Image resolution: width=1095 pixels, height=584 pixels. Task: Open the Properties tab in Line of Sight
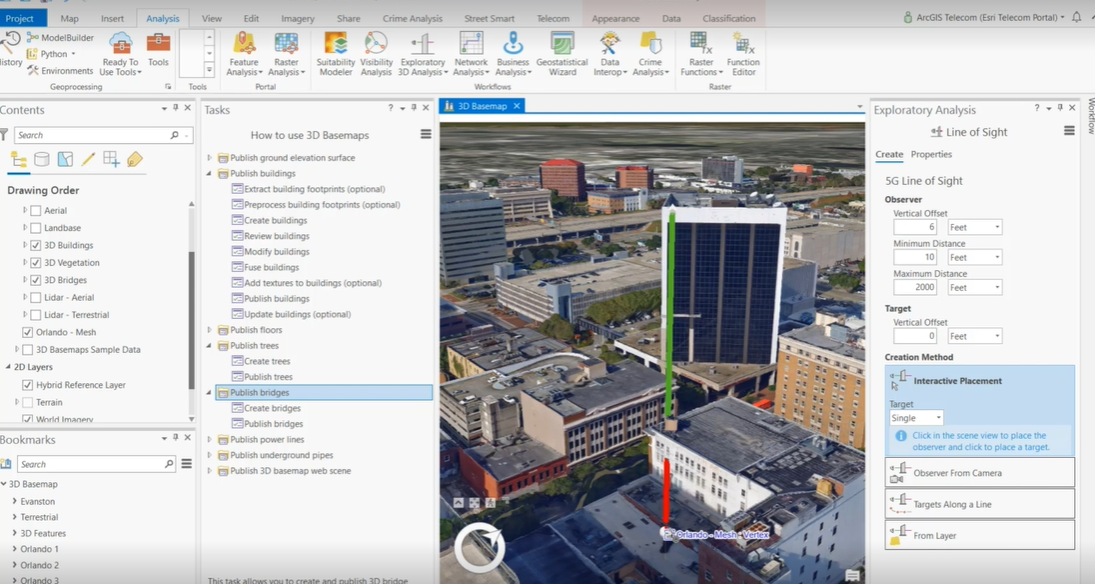pos(931,155)
